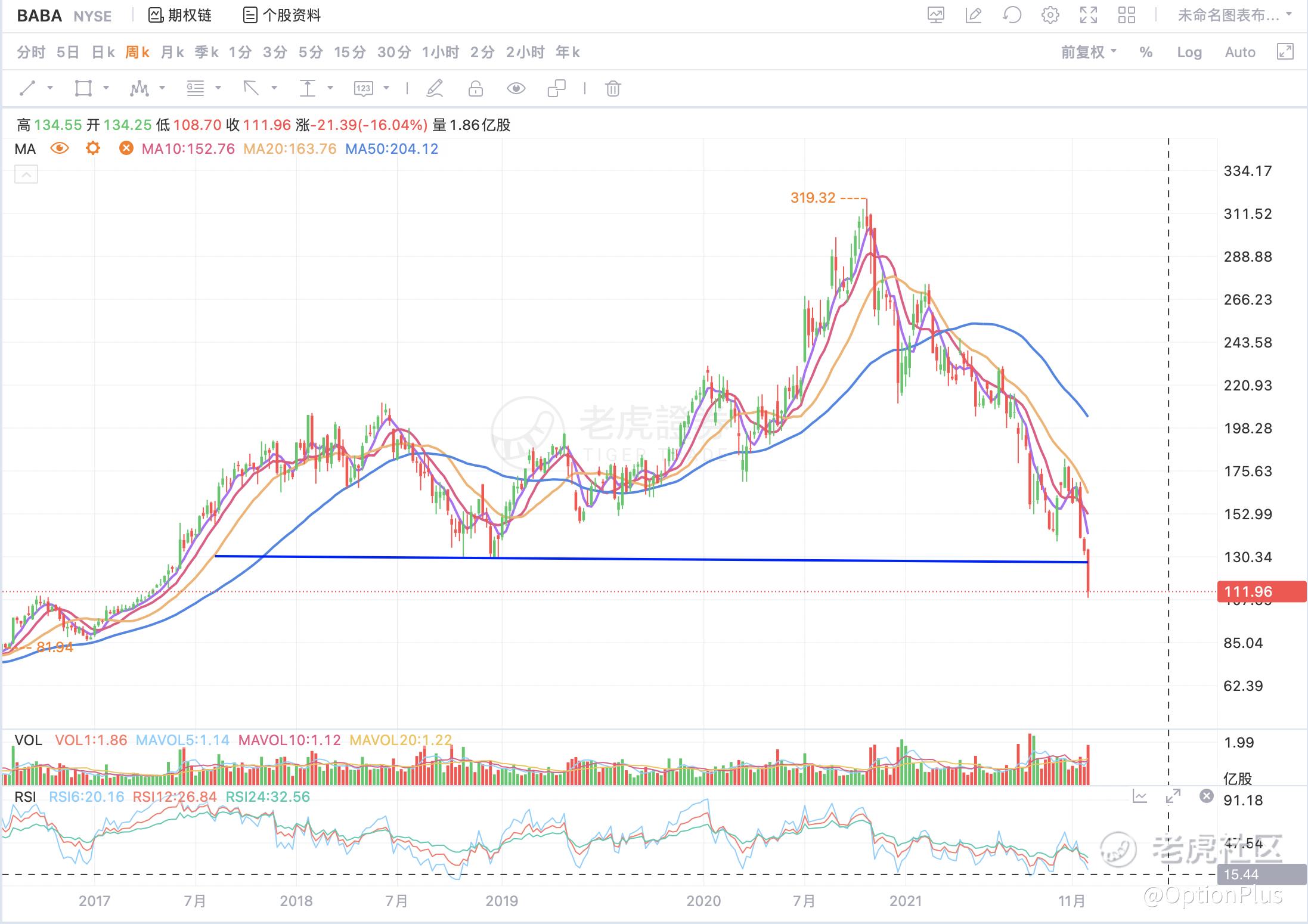Click the MA50:204.12 legend label
Viewport: 1308px width, 924px height.
[392, 149]
